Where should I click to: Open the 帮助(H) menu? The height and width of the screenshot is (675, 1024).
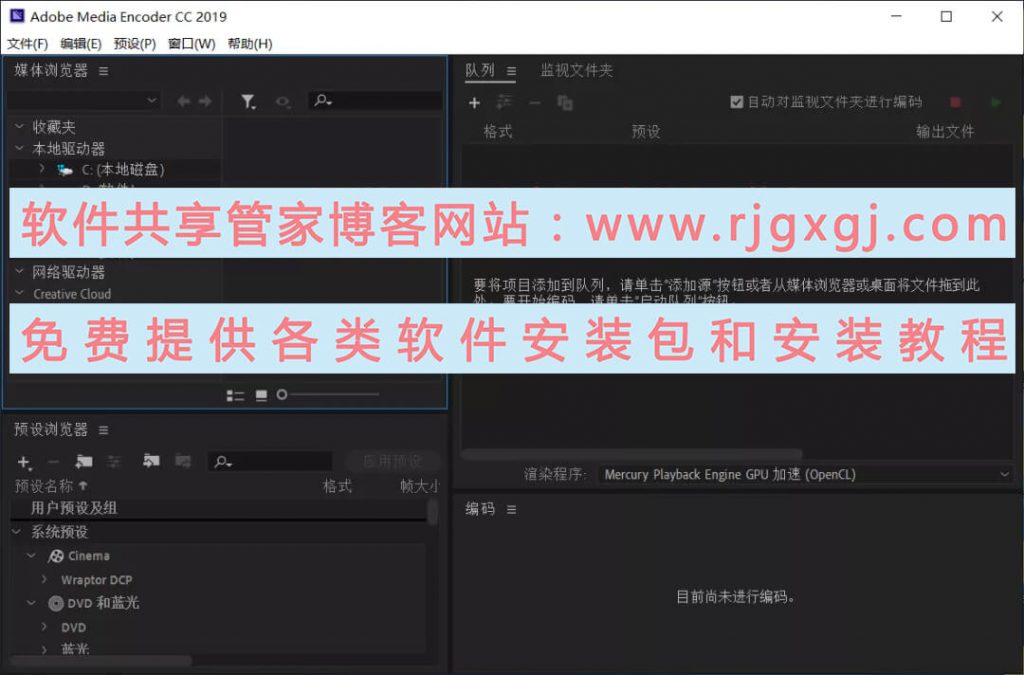pyautogui.click(x=249, y=44)
